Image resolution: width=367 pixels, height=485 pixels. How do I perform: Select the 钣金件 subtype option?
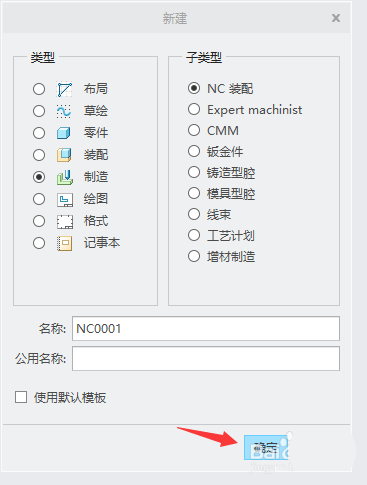point(194,151)
